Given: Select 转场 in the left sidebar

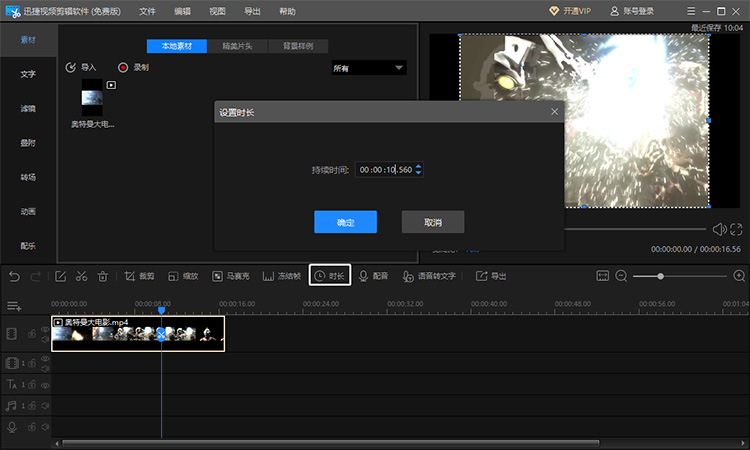Looking at the screenshot, I should coord(28,177).
